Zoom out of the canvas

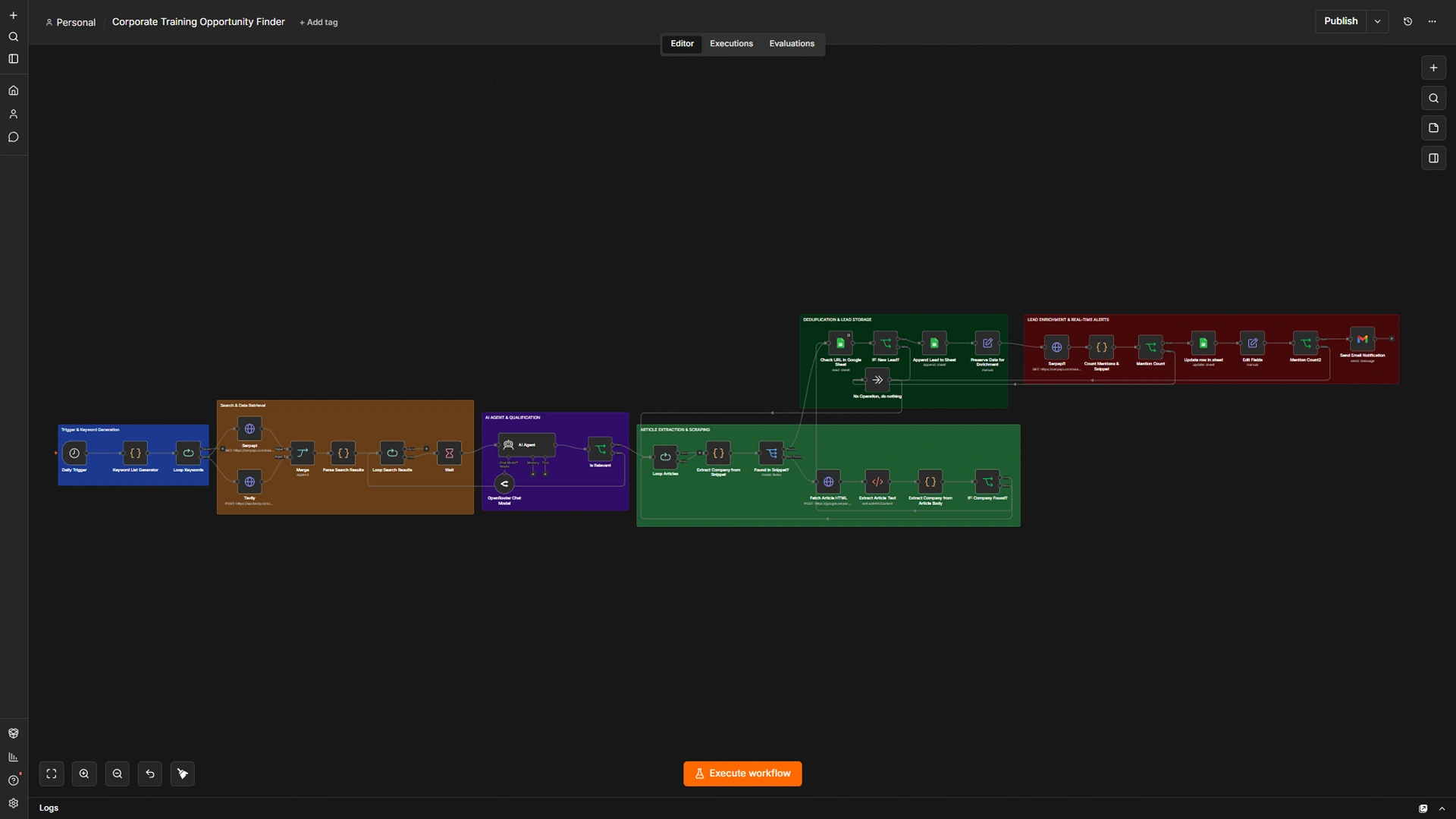click(x=118, y=773)
